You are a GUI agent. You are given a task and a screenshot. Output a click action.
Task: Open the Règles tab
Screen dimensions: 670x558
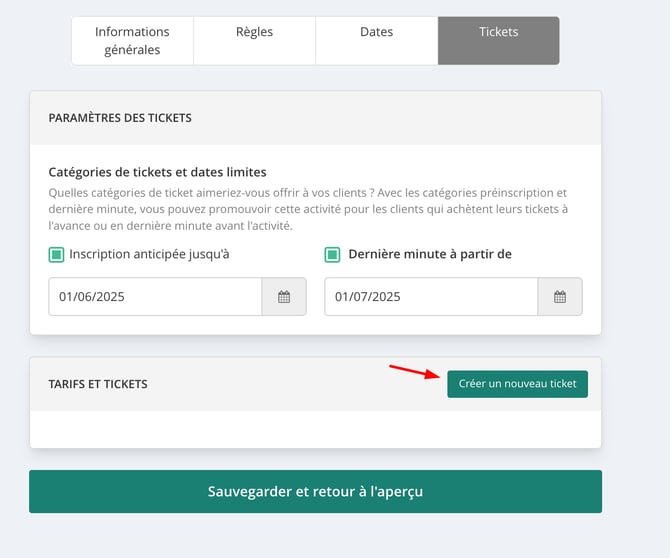pos(254,41)
